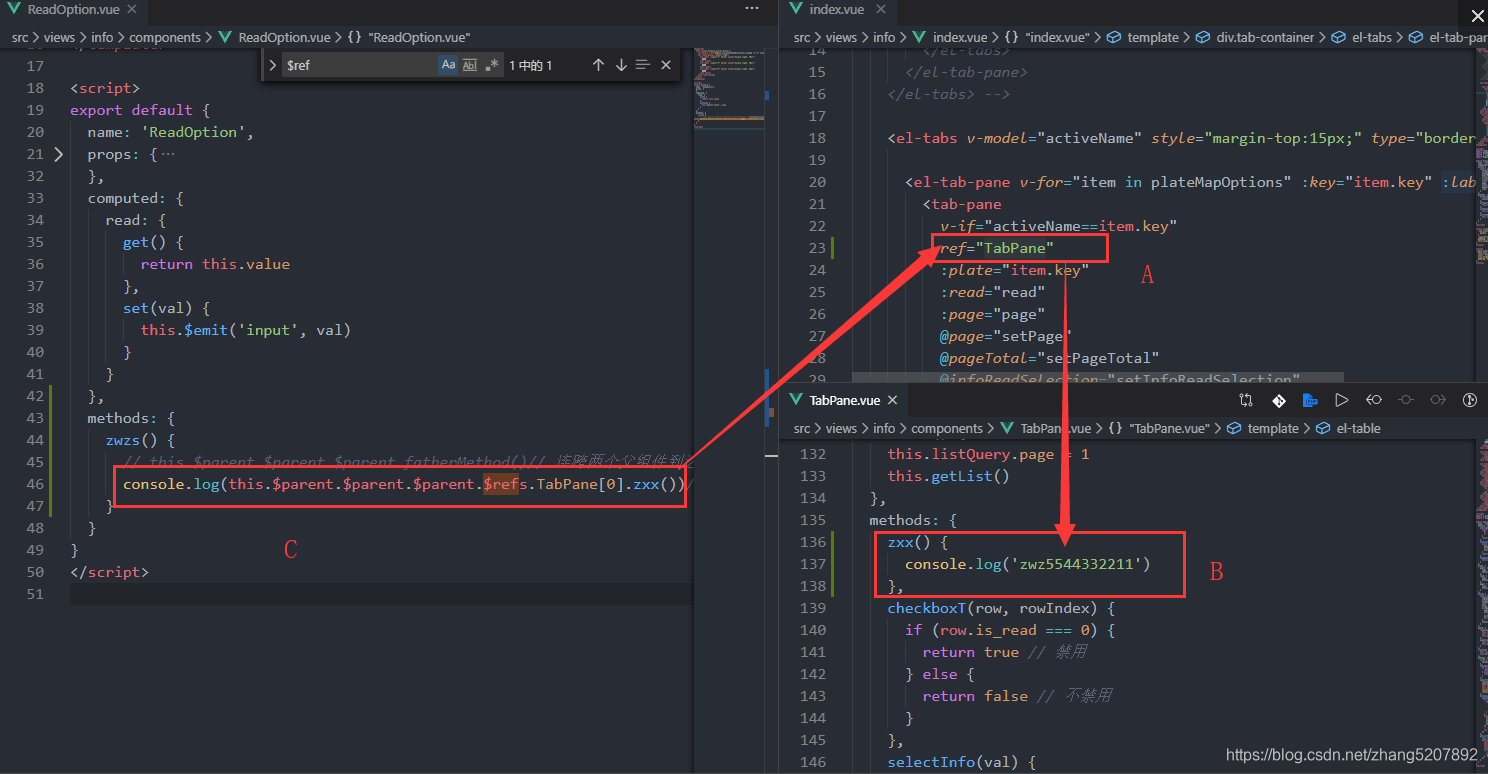Open More Actions menu of ReadOption editor
Viewport: 1488px width, 774px height.
click(752, 9)
